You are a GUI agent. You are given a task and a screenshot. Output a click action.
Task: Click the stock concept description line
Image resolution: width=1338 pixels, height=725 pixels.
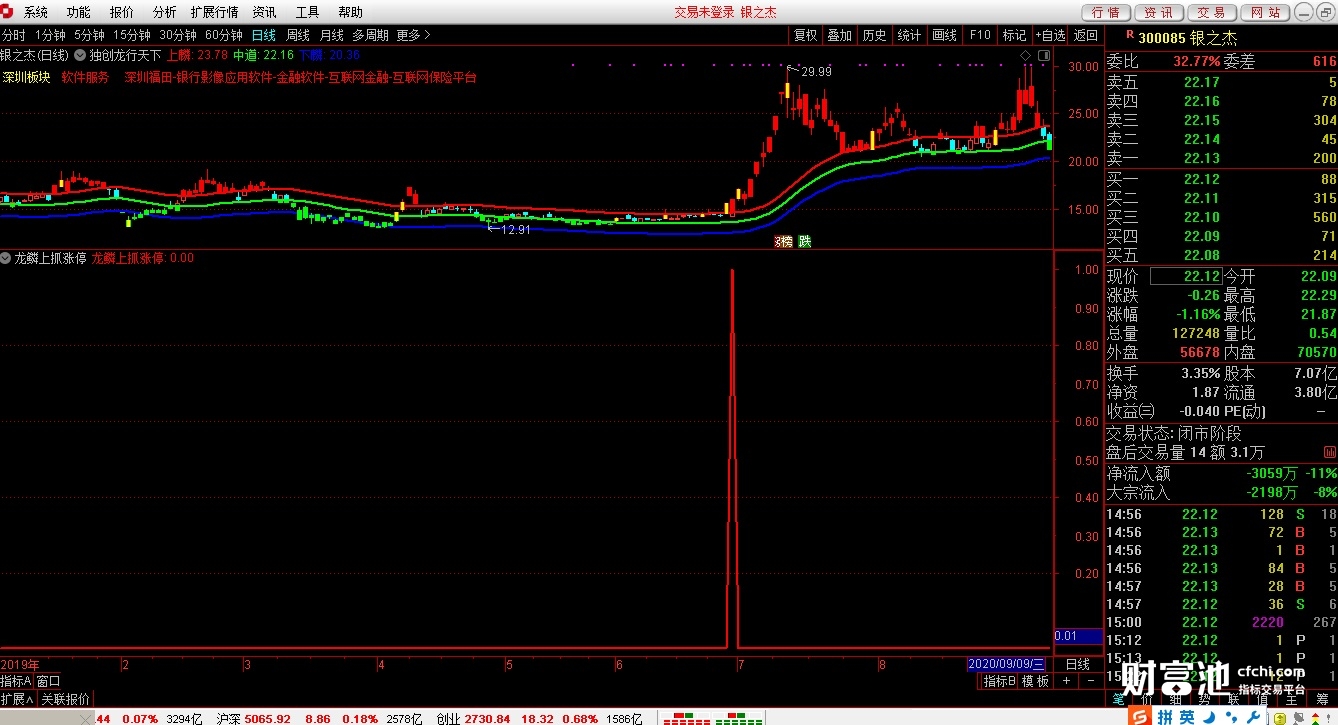[300, 77]
